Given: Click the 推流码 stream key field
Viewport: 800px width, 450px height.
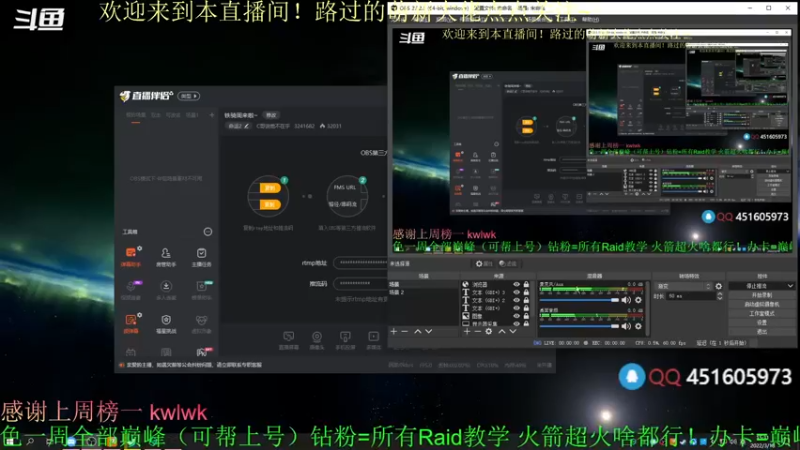Looking at the screenshot, I should coord(360,283).
